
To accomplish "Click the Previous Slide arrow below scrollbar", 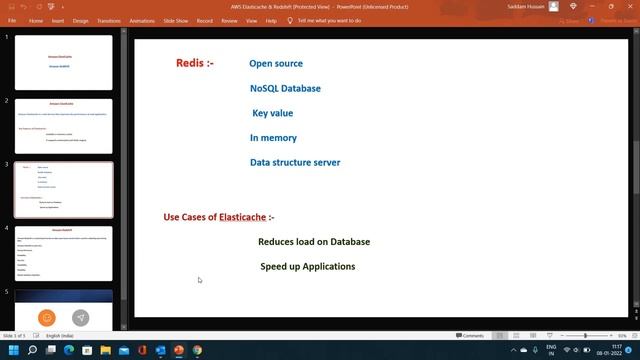I will point(636,311).
